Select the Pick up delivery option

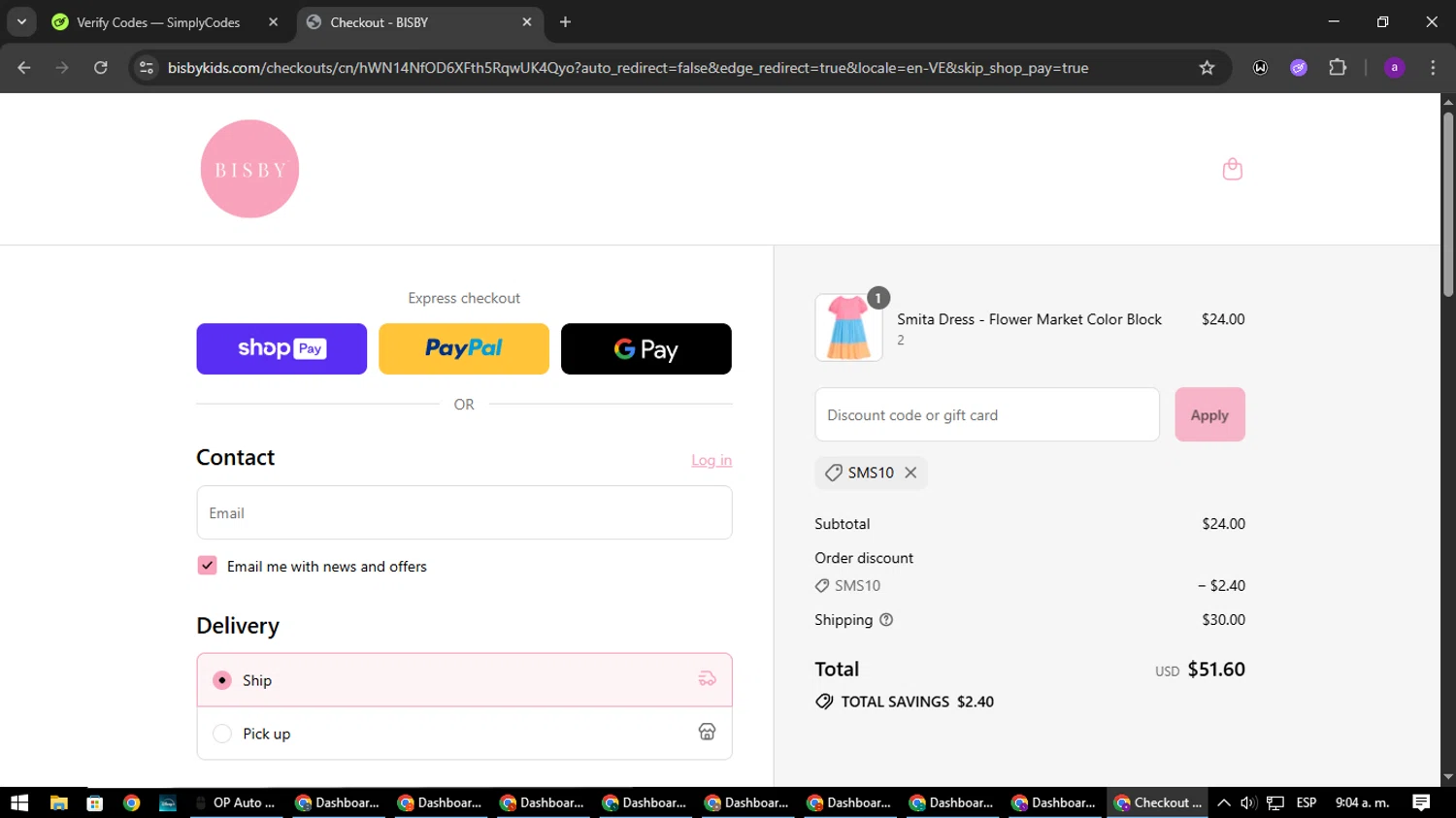pyautogui.click(x=464, y=734)
